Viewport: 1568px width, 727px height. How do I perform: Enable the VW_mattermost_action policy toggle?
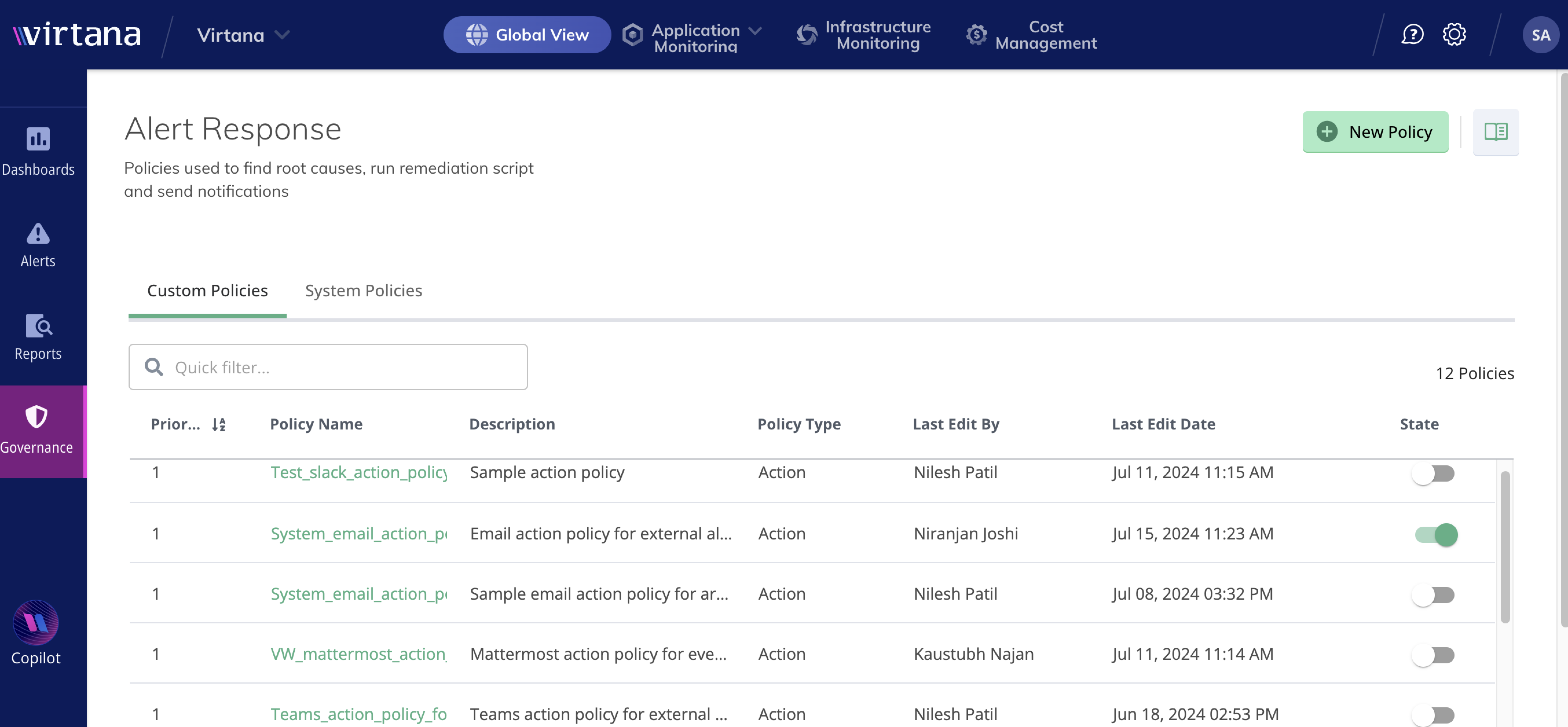[x=1433, y=655]
